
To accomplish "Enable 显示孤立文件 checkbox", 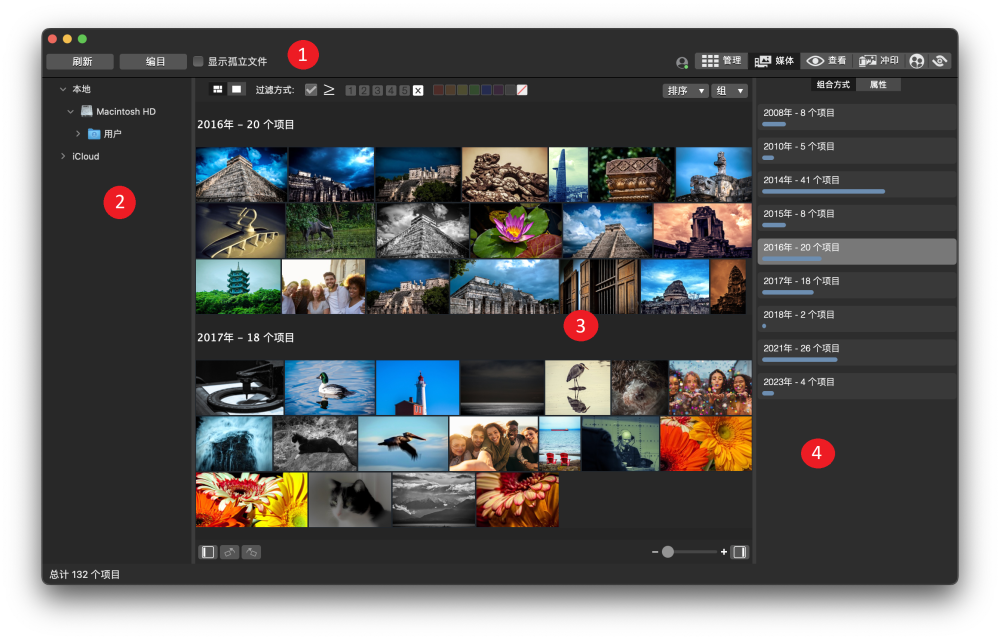I will pyautogui.click(x=198, y=61).
